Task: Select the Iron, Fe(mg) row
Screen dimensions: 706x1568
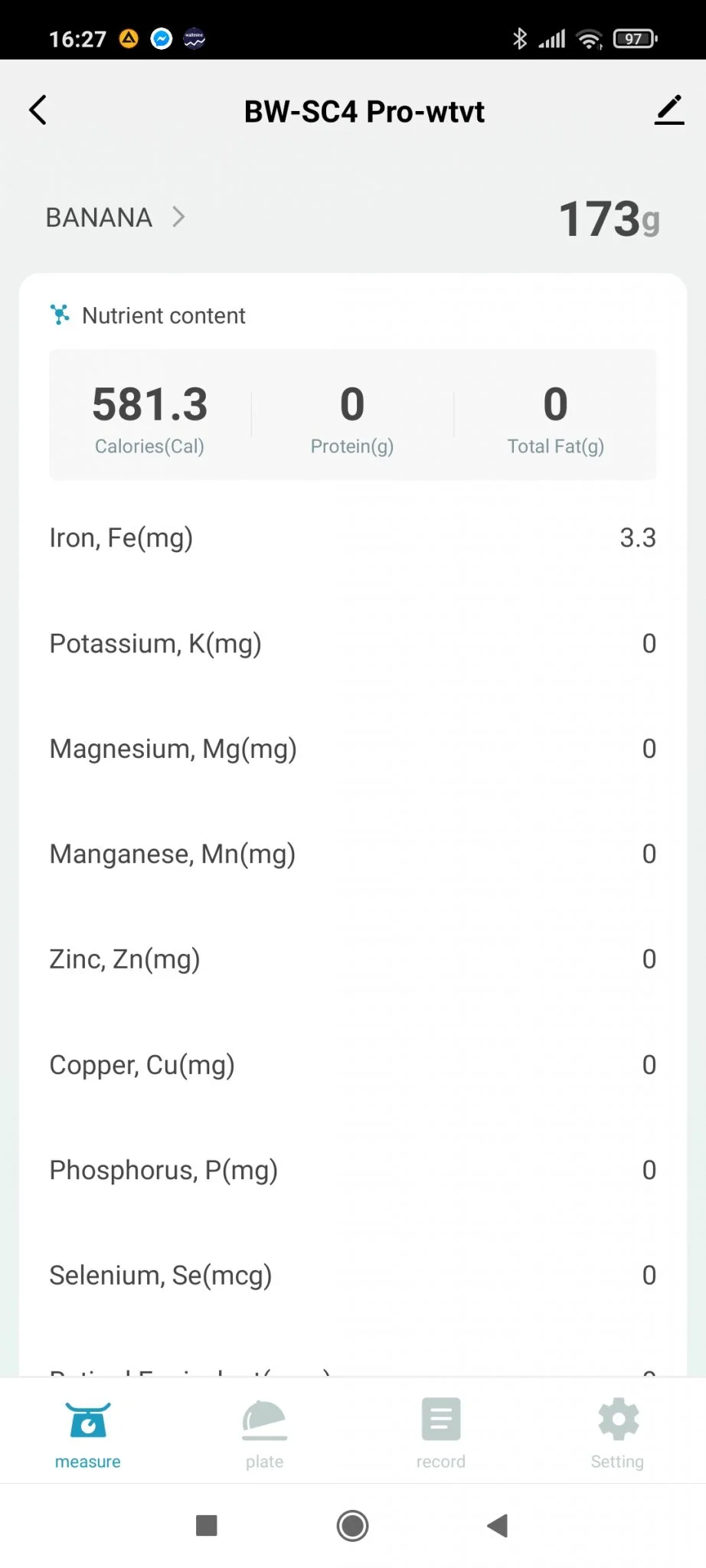Action: (352, 538)
